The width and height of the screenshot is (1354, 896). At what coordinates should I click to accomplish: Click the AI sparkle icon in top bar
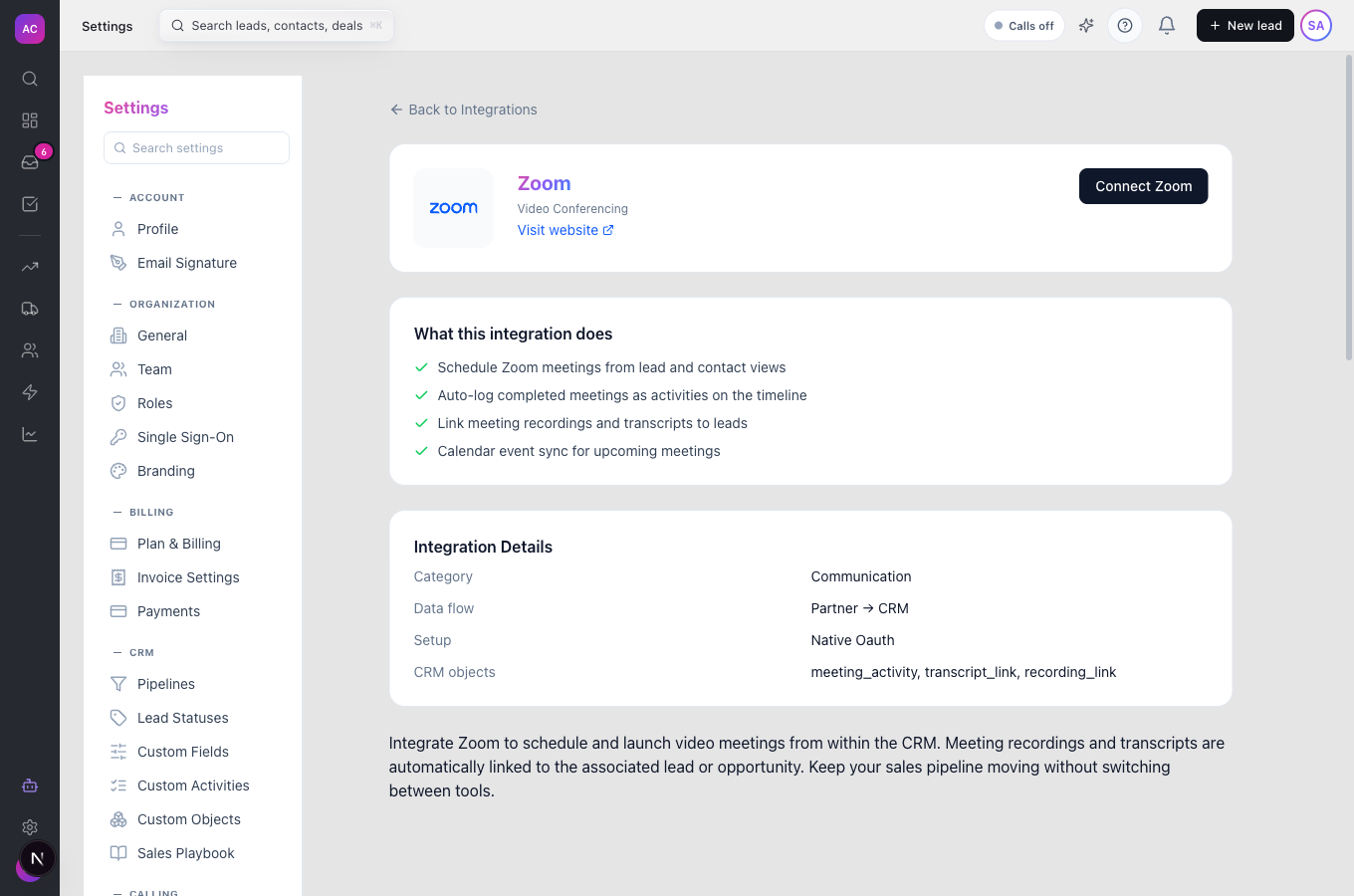pos(1086,26)
